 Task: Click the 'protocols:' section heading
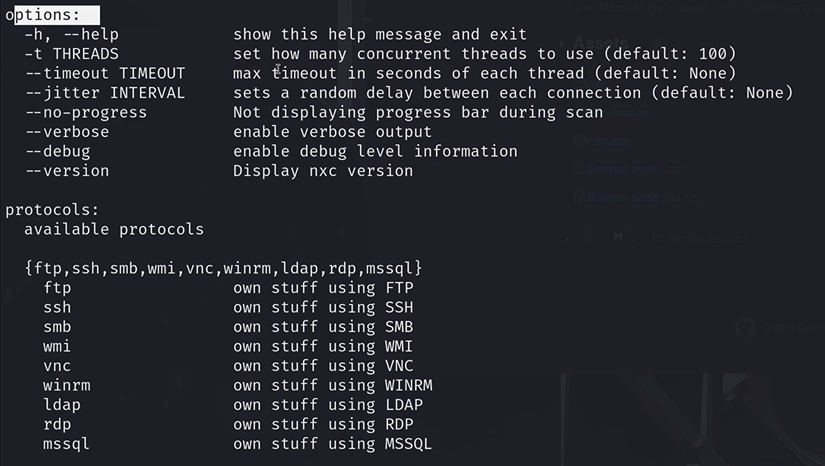52,210
